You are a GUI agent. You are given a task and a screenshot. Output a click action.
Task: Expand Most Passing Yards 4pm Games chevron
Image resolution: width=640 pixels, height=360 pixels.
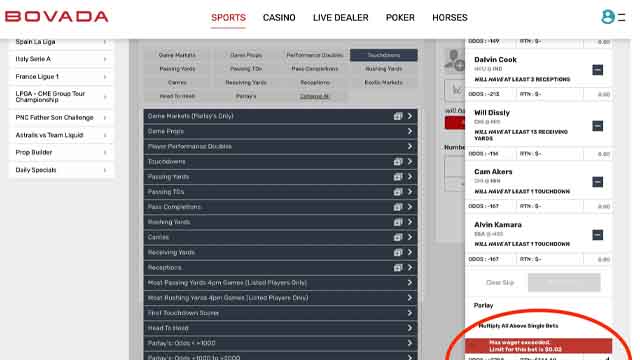coord(410,282)
